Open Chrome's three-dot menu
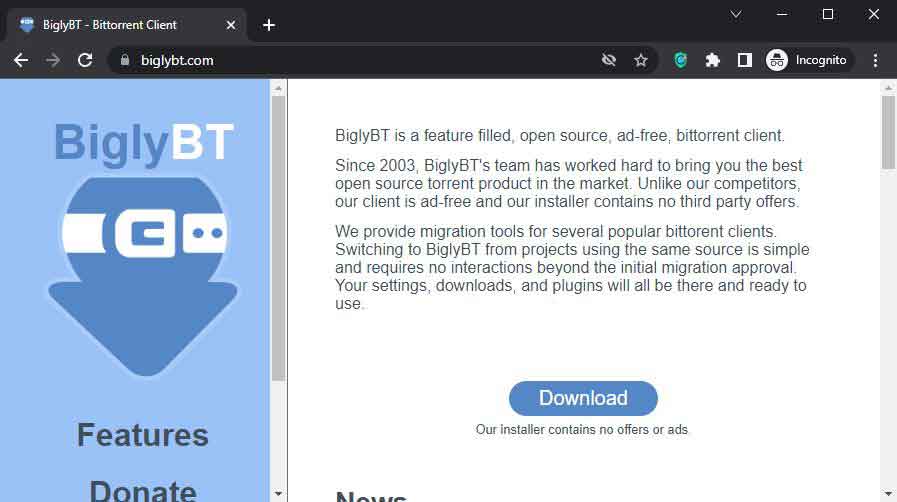 [875, 60]
